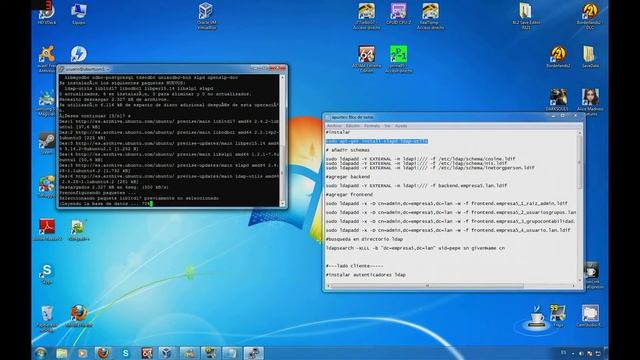The height and width of the screenshot is (360, 640).
Task: Open Skype from the taskbar
Action: pos(125,353)
